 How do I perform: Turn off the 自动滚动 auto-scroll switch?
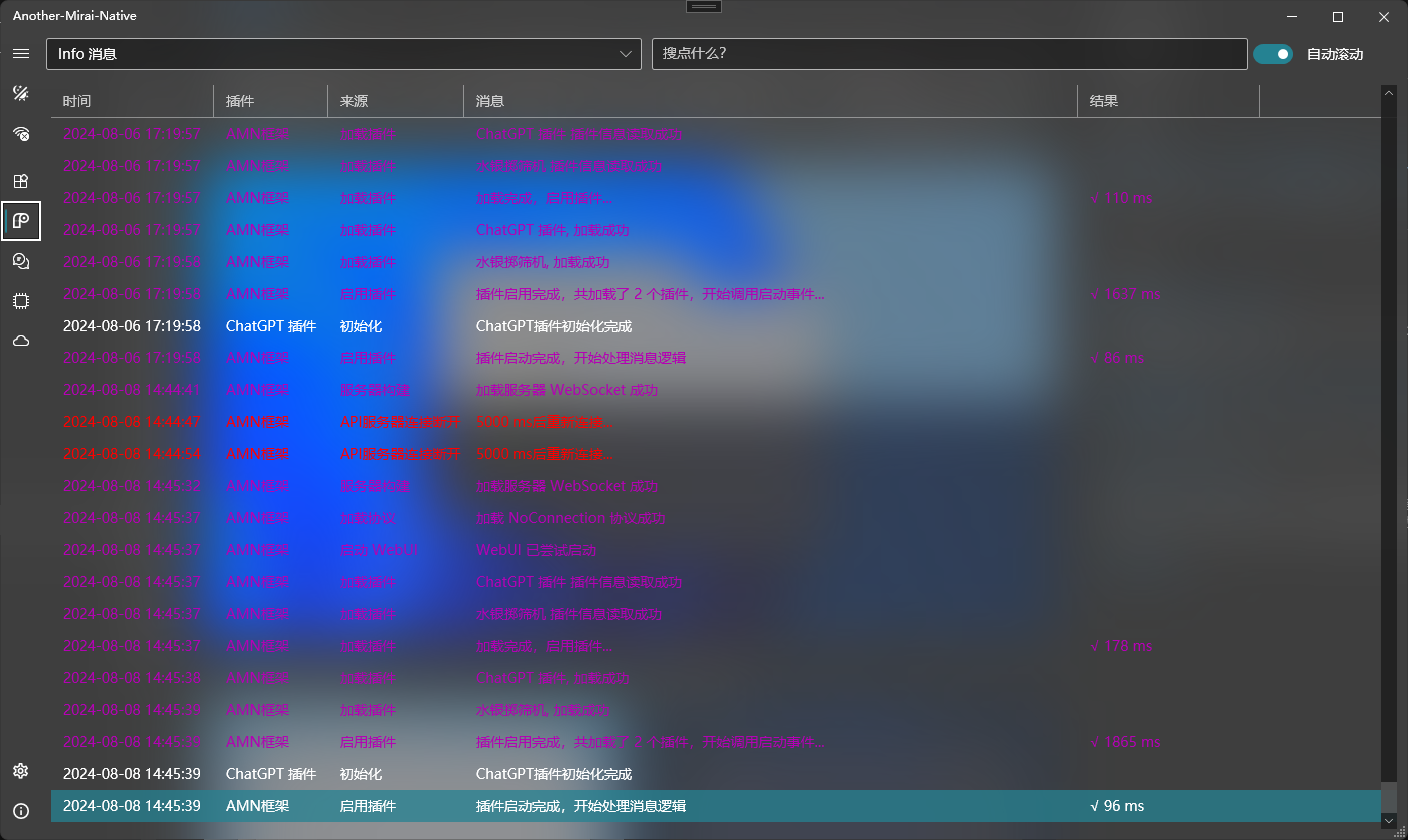click(x=1273, y=54)
